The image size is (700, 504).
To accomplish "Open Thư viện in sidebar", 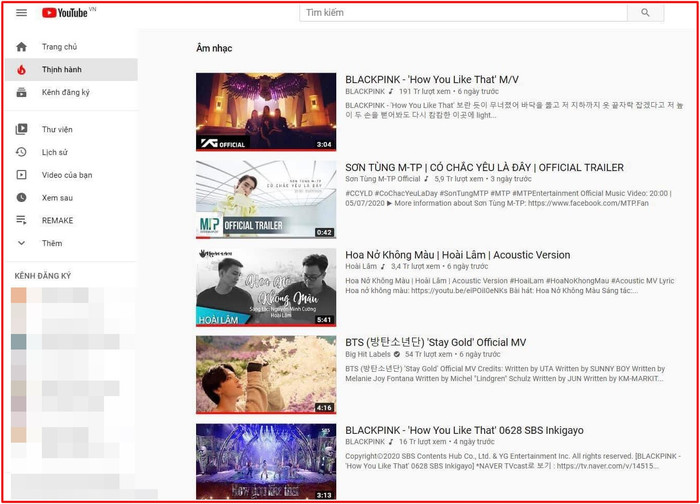I will (71, 129).
